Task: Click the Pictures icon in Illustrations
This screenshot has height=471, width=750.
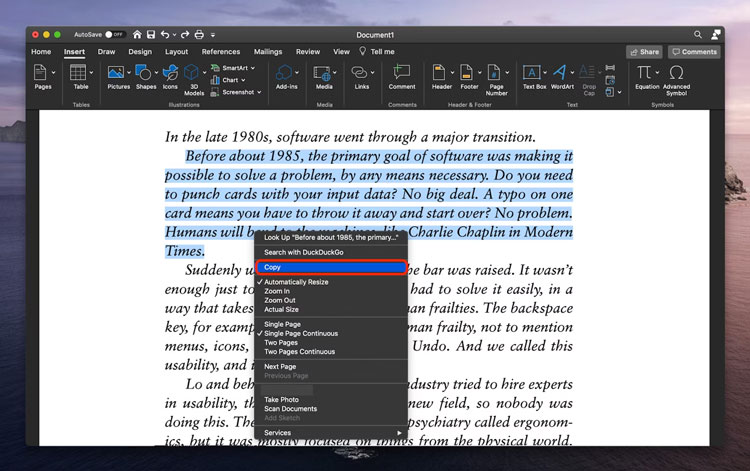Action: click(x=117, y=73)
